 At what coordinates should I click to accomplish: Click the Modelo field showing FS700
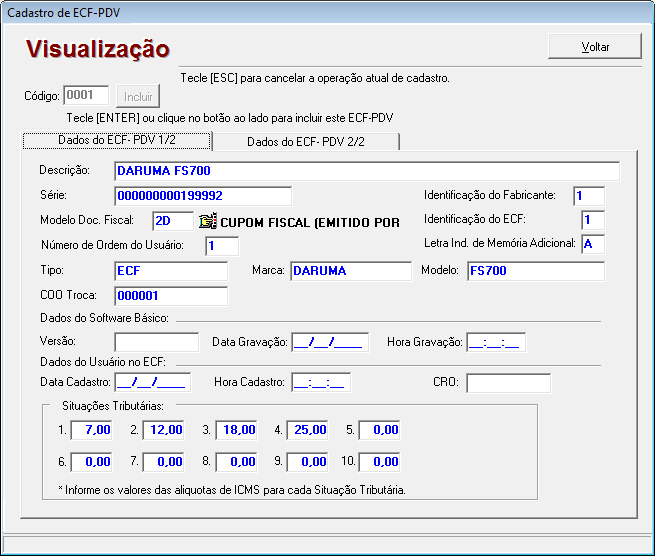tap(535, 271)
